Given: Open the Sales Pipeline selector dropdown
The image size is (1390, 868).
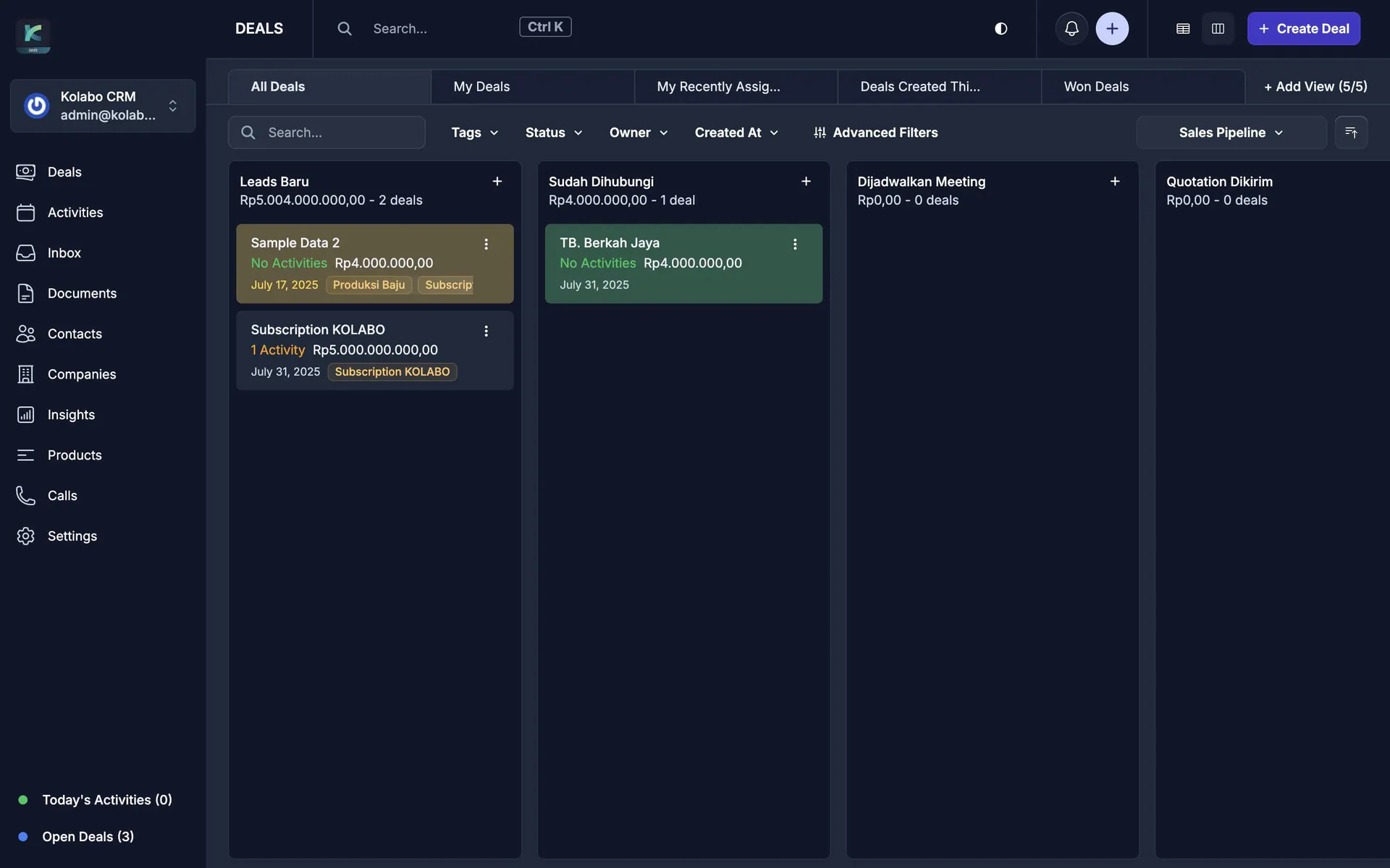Looking at the screenshot, I should (1231, 132).
